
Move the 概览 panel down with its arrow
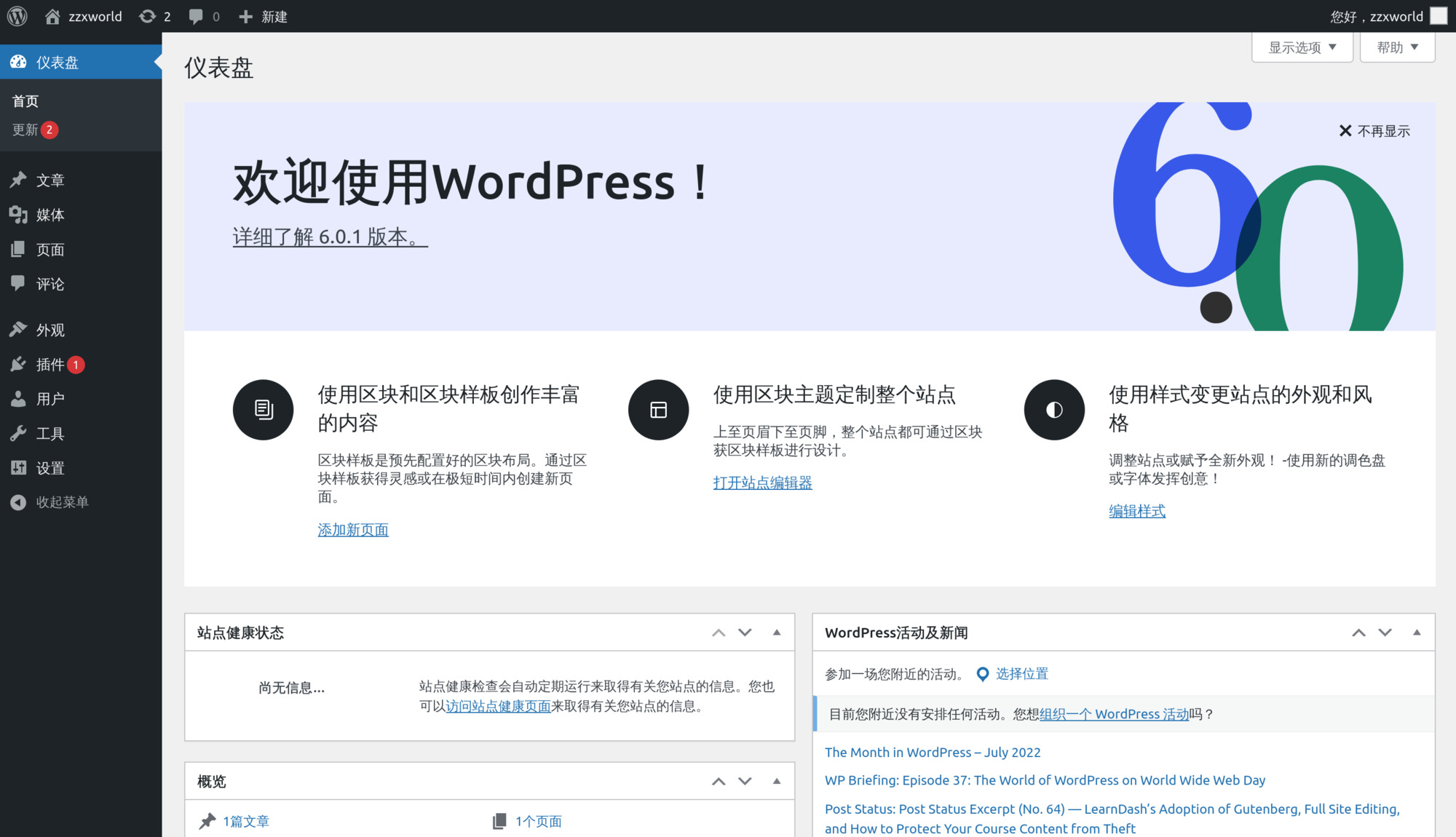tap(745, 781)
